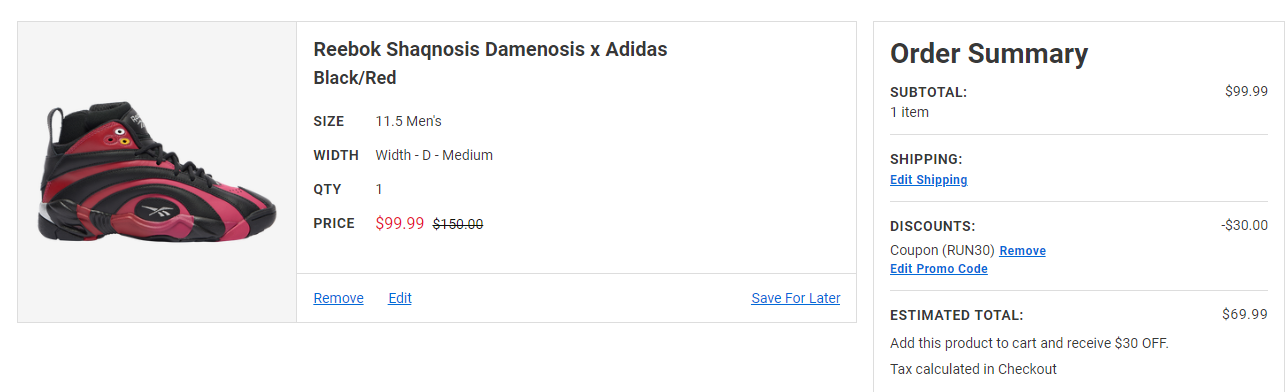Open the Edit link for the cart item
Viewport: 1287px width, 392px height.
[x=400, y=298]
